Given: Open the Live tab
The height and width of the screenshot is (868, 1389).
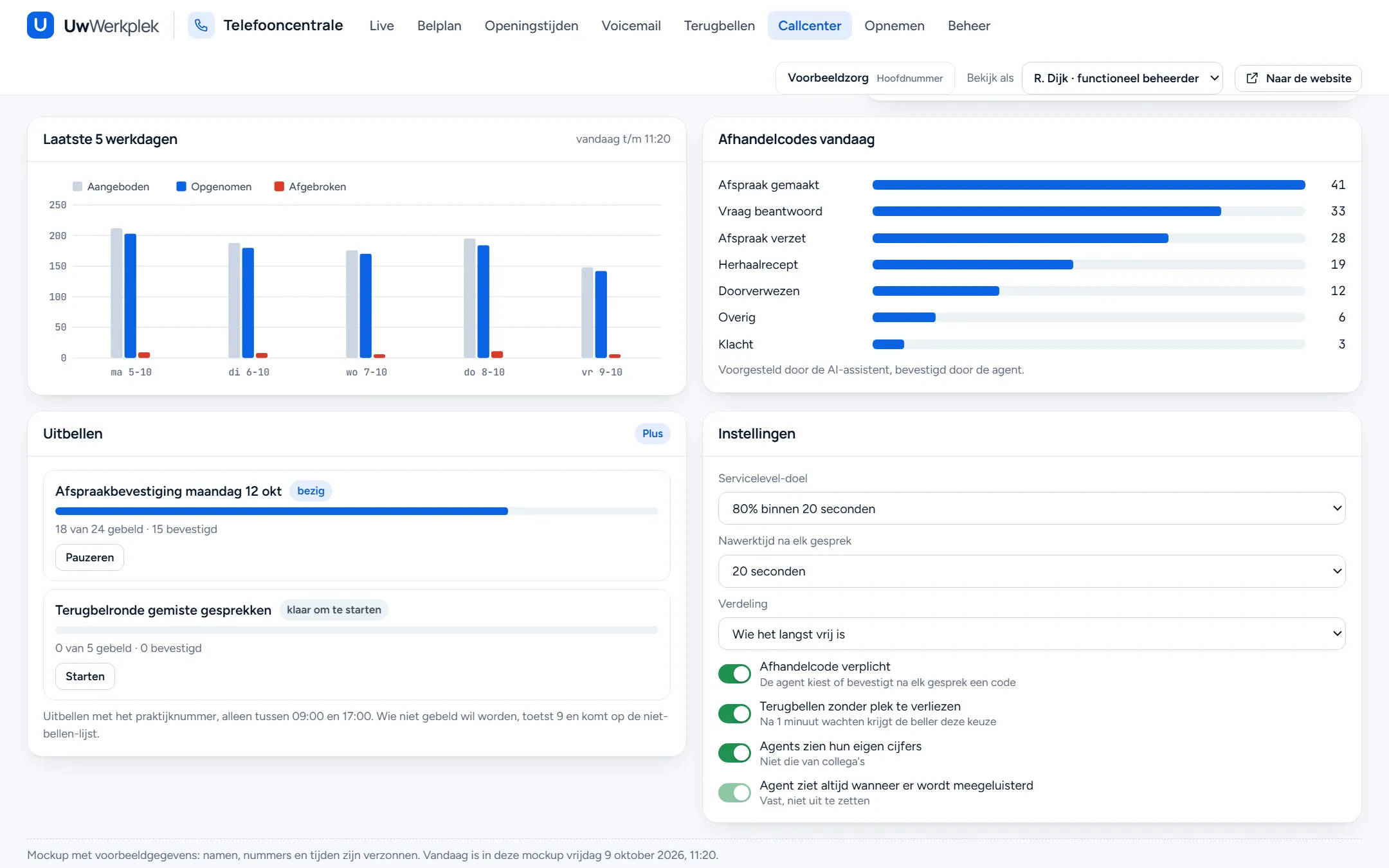Looking at the screenshot, I should click(x=381, y=26).
